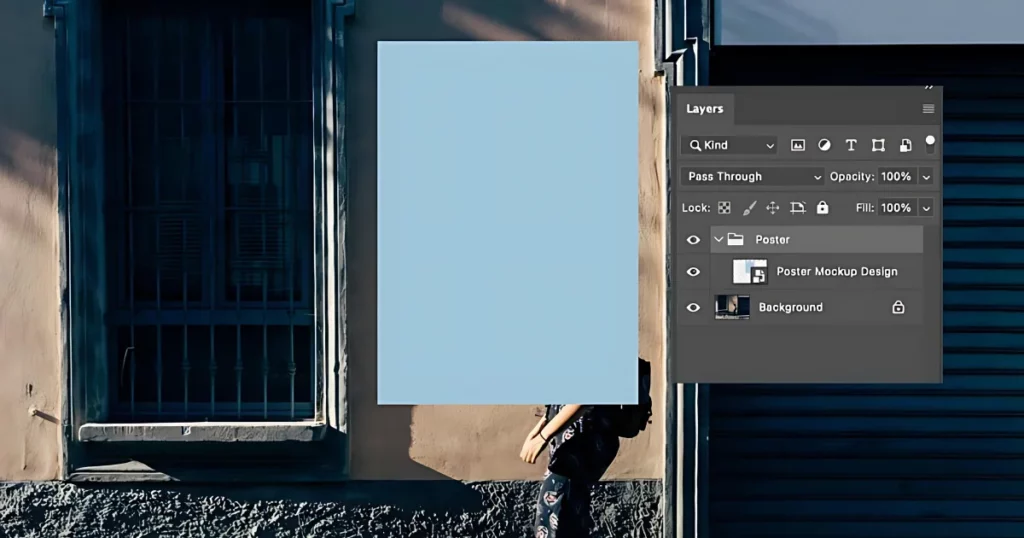1024x538 pixels.
Task: Hide the Poster Mockup Design layer
Action: coord(693,272)
